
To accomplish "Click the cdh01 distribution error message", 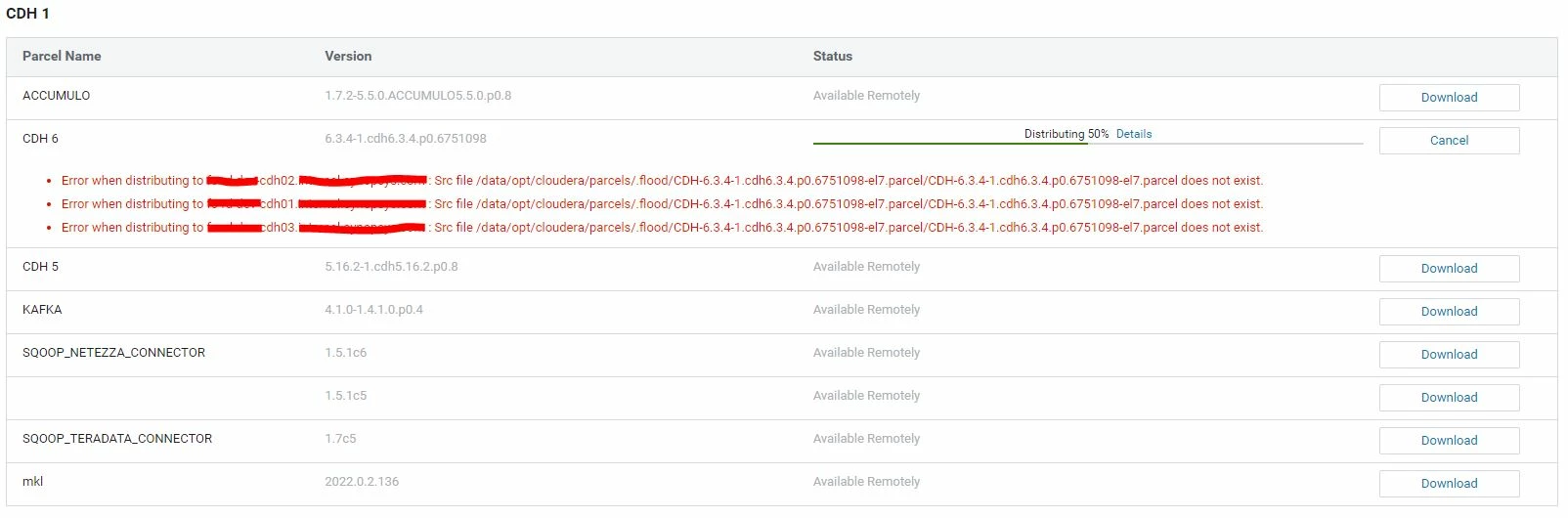I will click(x=662, y=204).
